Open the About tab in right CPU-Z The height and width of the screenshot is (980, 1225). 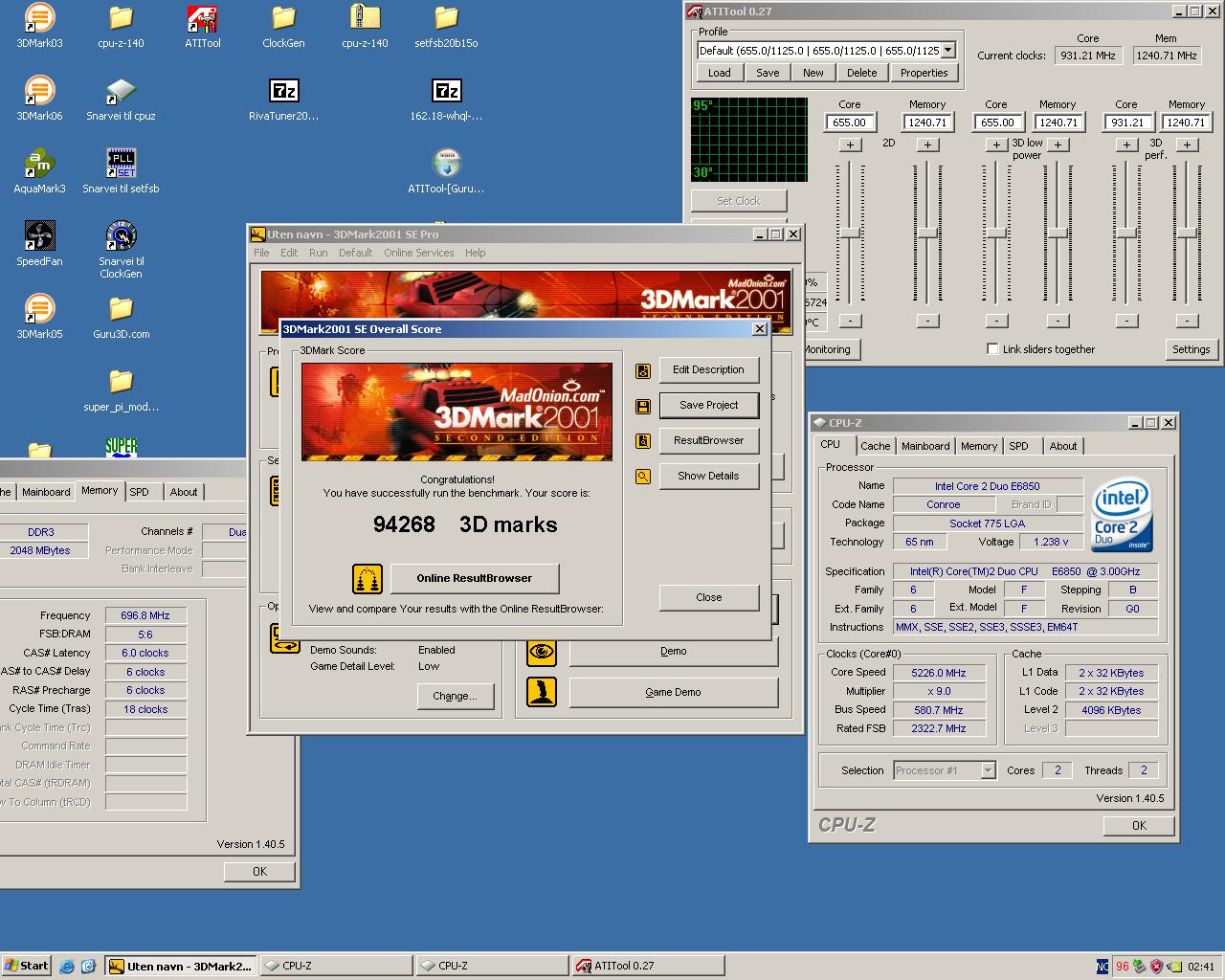tap(1062, 446)
